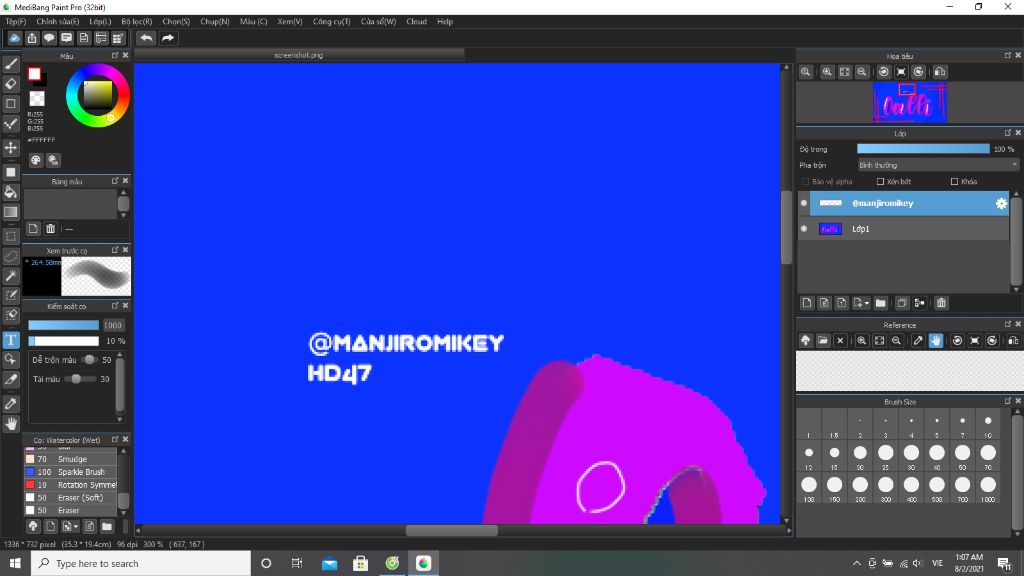Open the Cloud menu
This screenshot has width=1024, height=576.
click(x=416, y=22)
